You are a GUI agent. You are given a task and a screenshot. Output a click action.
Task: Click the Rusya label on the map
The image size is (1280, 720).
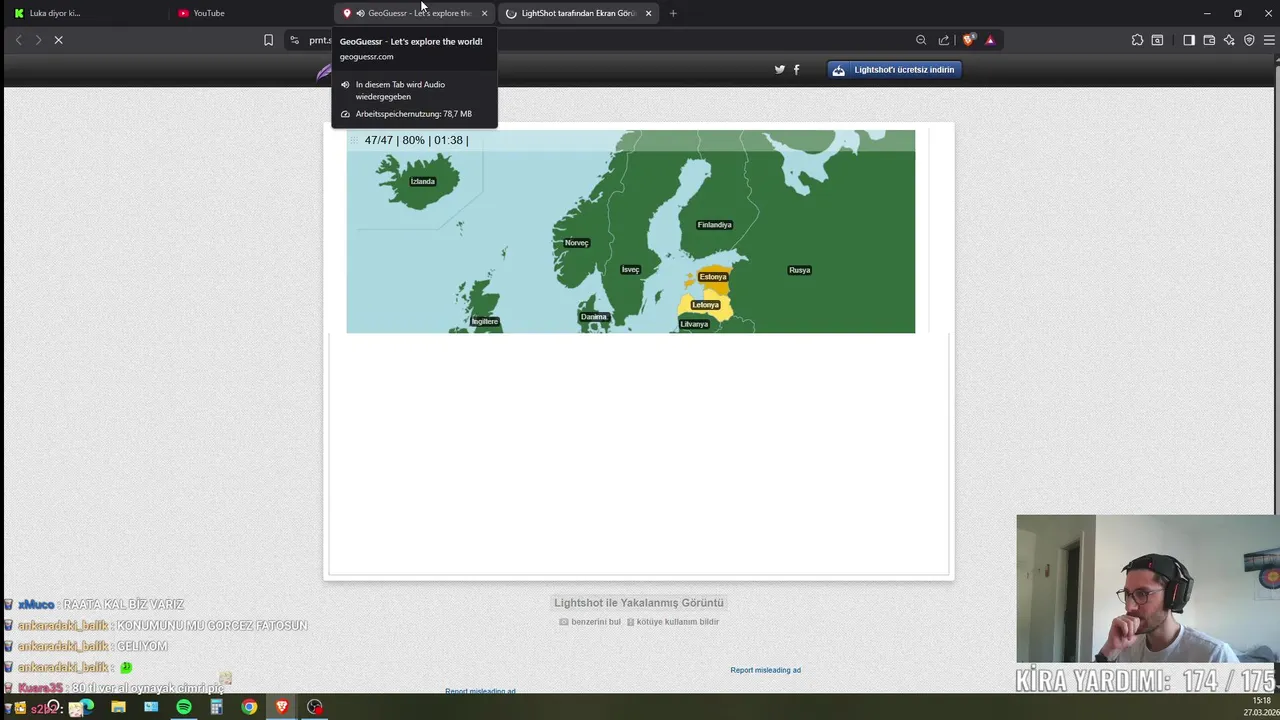click(799, 270)
